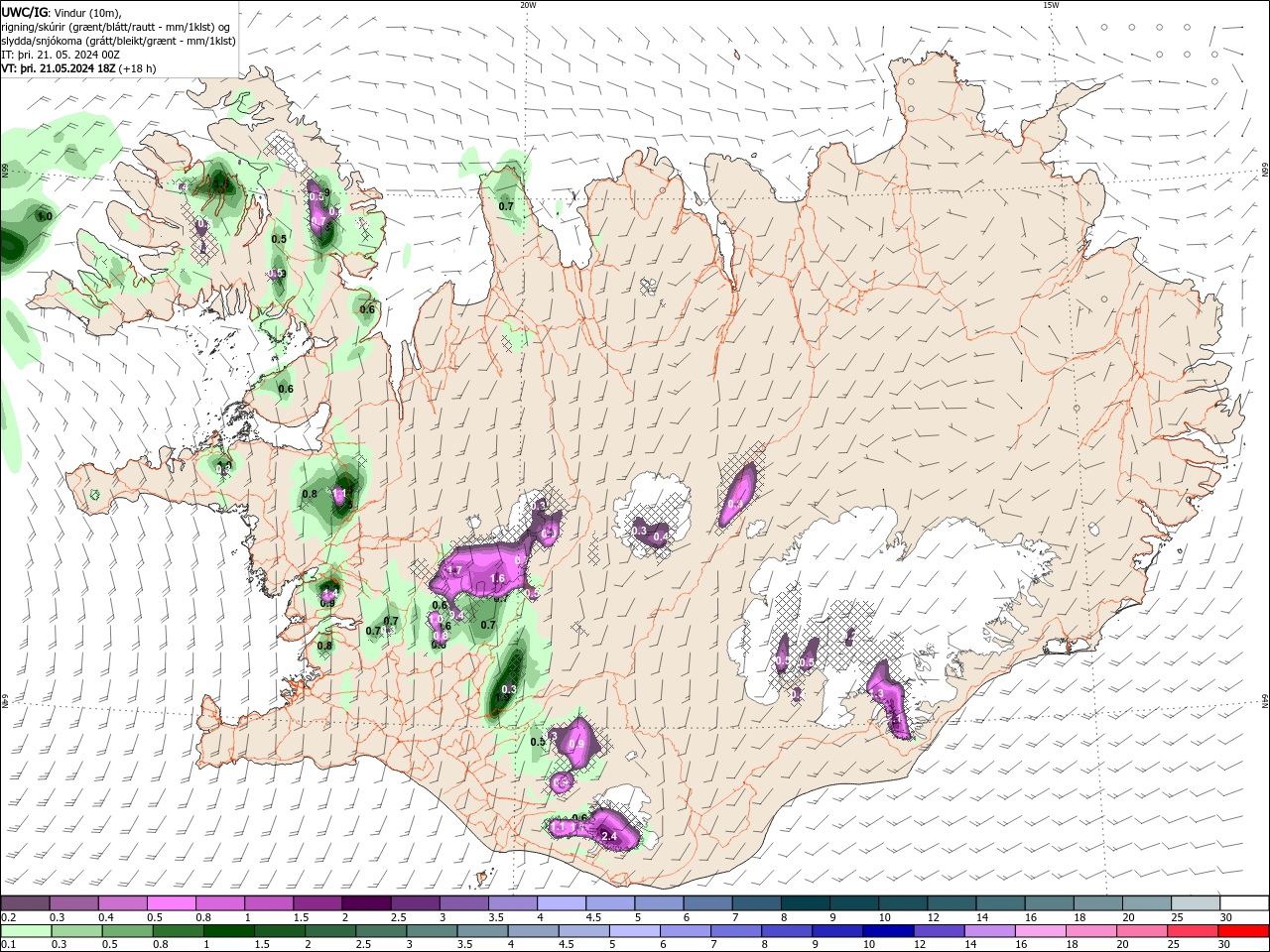Click the 0.1 pale green rain scale swatch
The height and width of the screenshot is (952, 1270).
point(26,931)
